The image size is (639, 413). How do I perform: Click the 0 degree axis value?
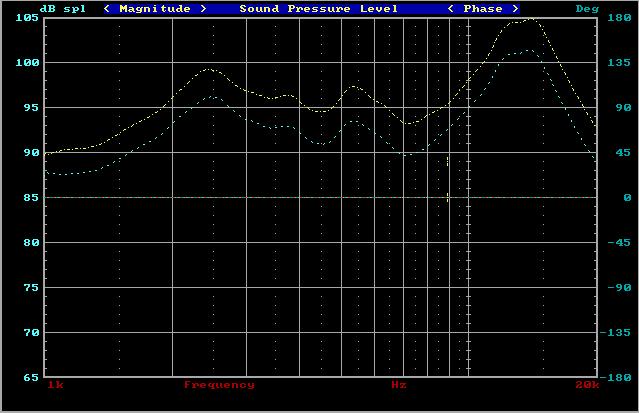(x=627, y=198)
